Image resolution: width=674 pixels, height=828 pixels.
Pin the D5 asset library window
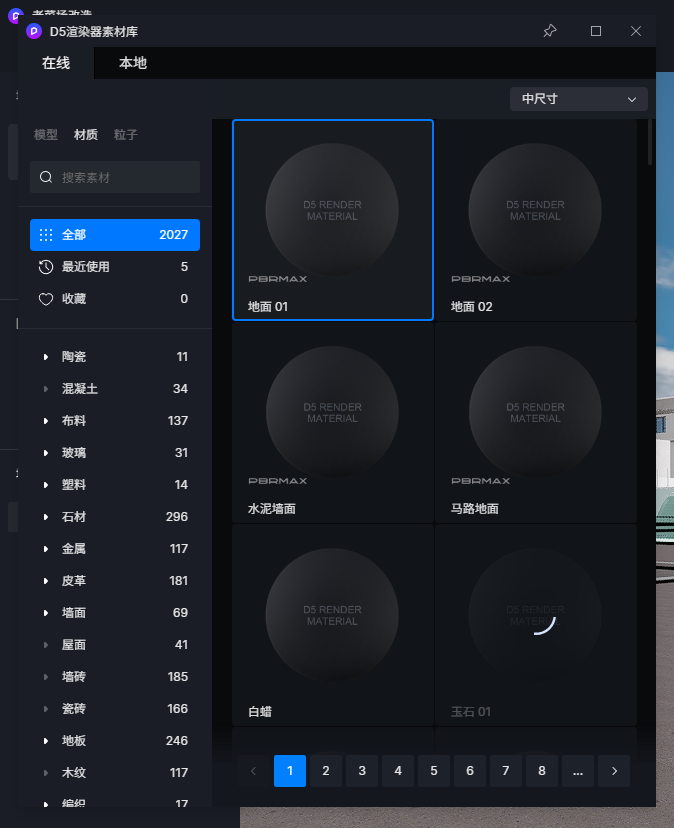549,31
